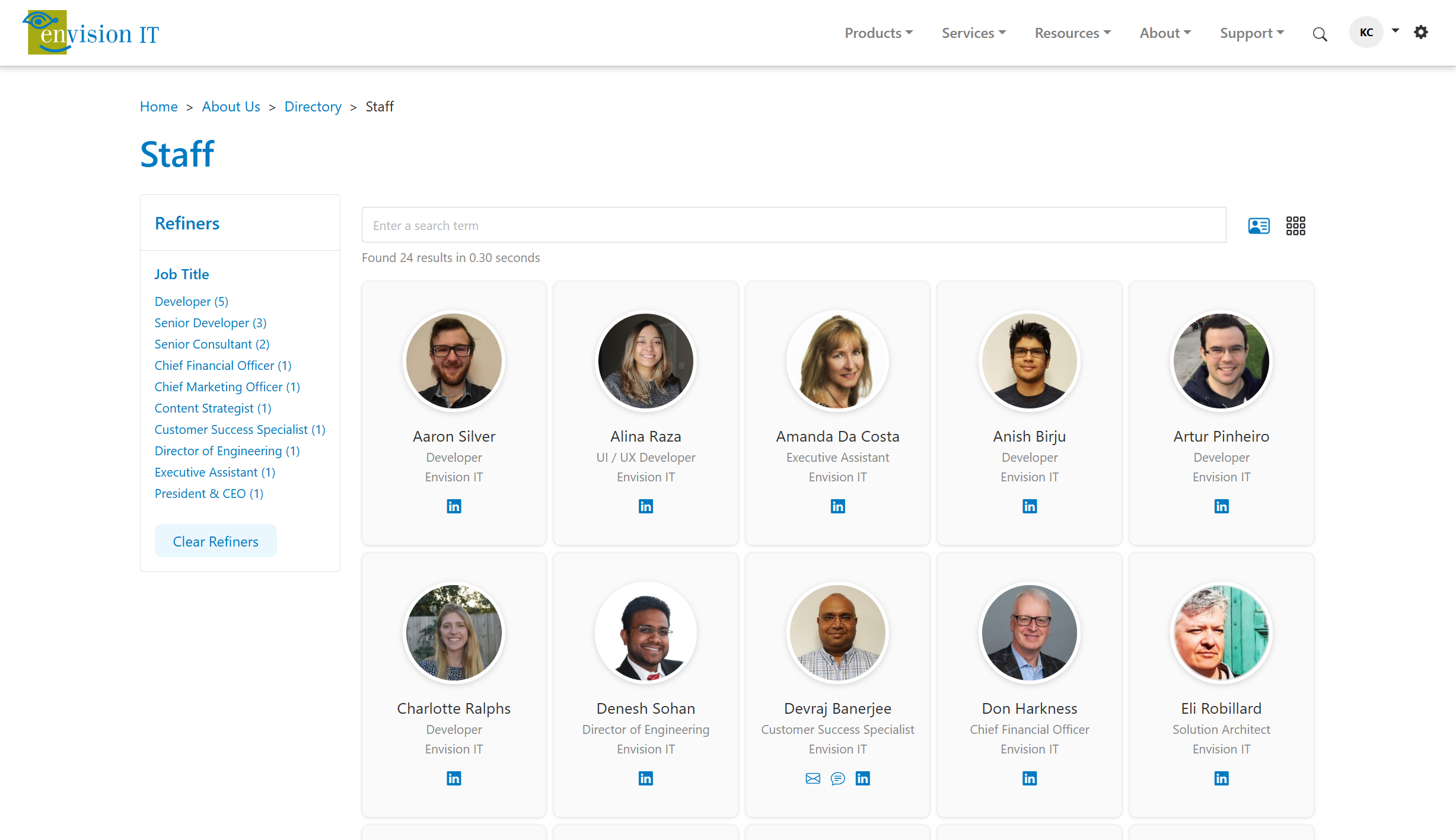Open Denesh Sohan's profile photo

coord(646,633)
